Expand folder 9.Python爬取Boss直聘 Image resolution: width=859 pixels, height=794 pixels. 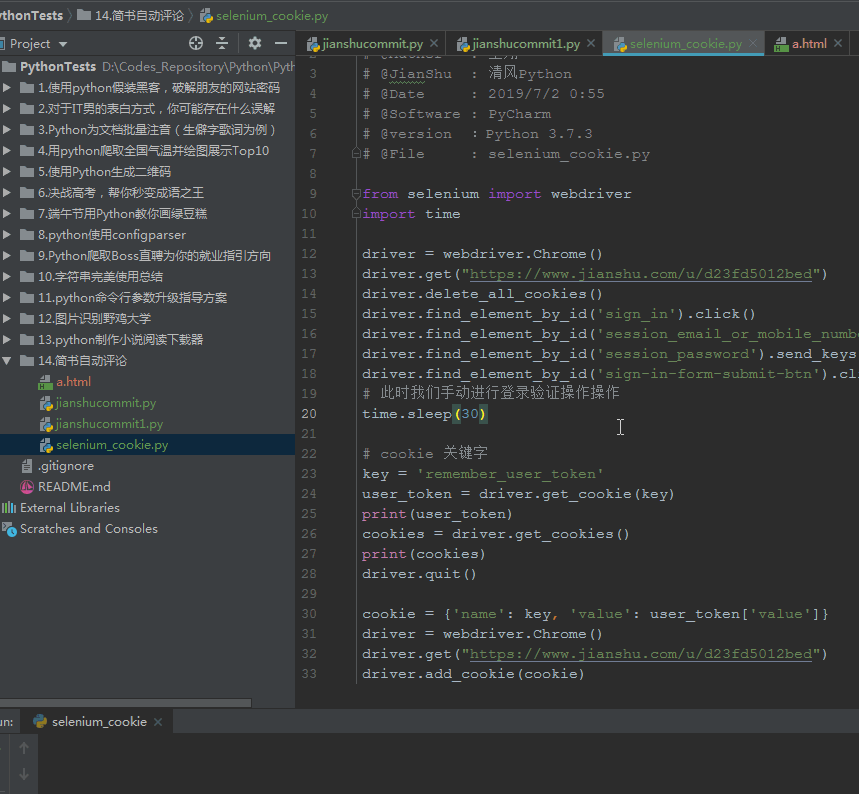coord(7,255)
